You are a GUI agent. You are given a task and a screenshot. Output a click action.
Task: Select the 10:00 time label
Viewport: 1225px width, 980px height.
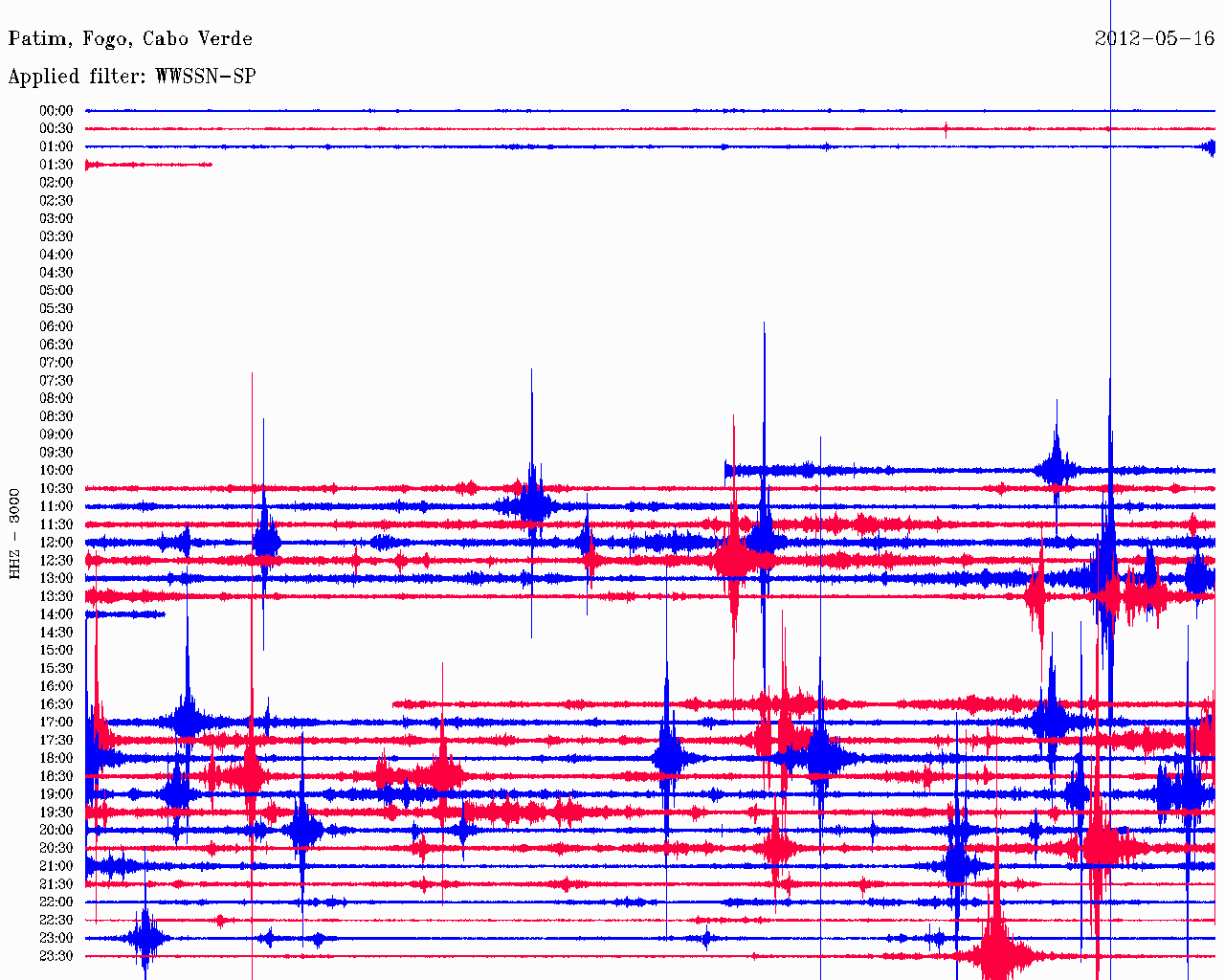(x=56, y=471)
